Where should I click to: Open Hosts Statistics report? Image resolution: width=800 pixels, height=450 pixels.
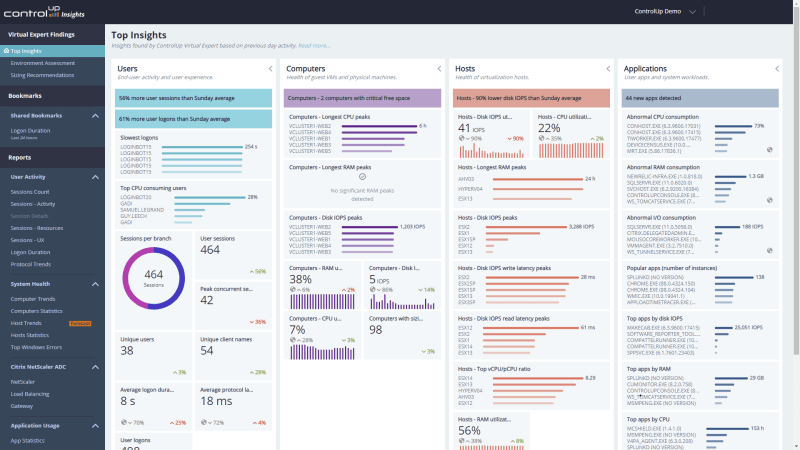[x=30, y=336]
